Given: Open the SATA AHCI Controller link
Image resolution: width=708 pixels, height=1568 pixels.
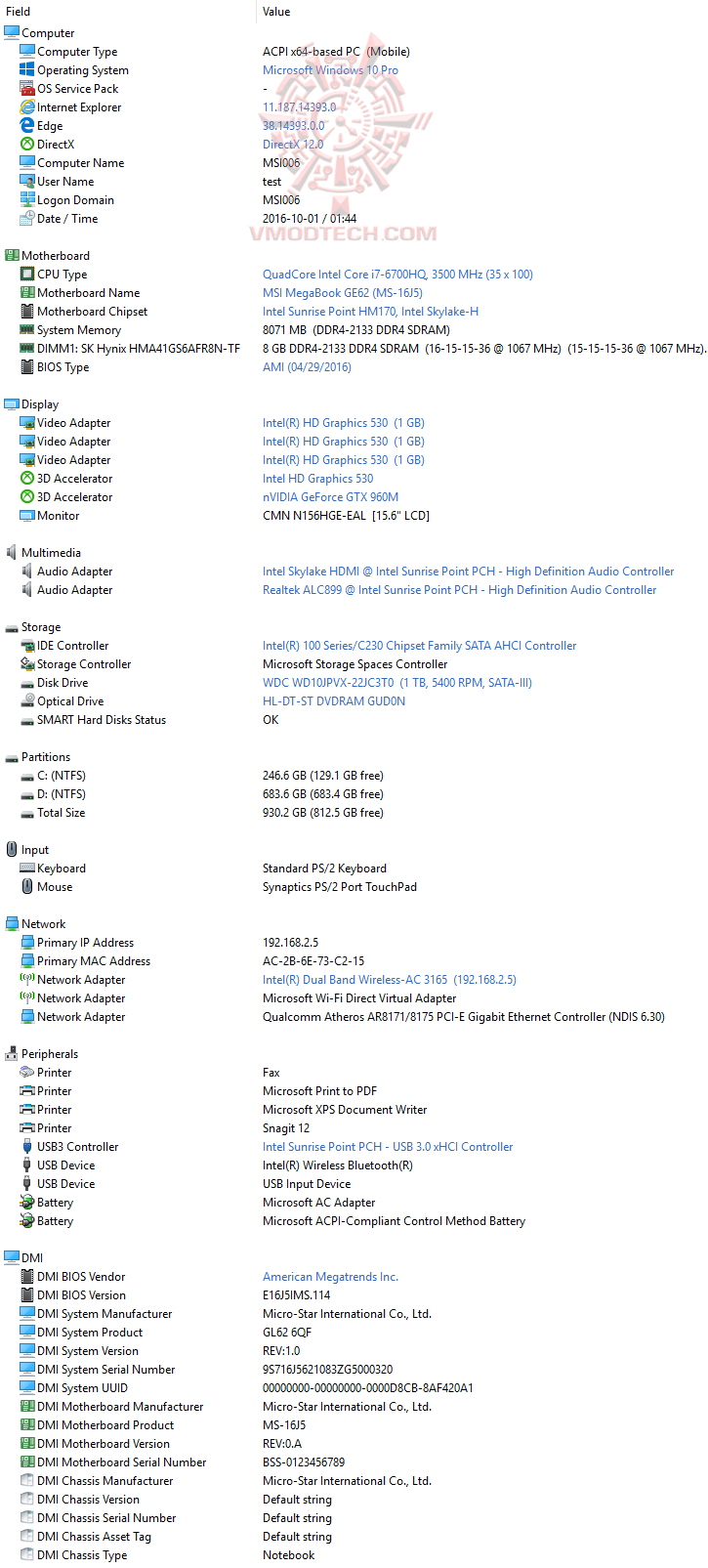Looking at the screenshot, I should pyautogui.click(x=420, y=645).
